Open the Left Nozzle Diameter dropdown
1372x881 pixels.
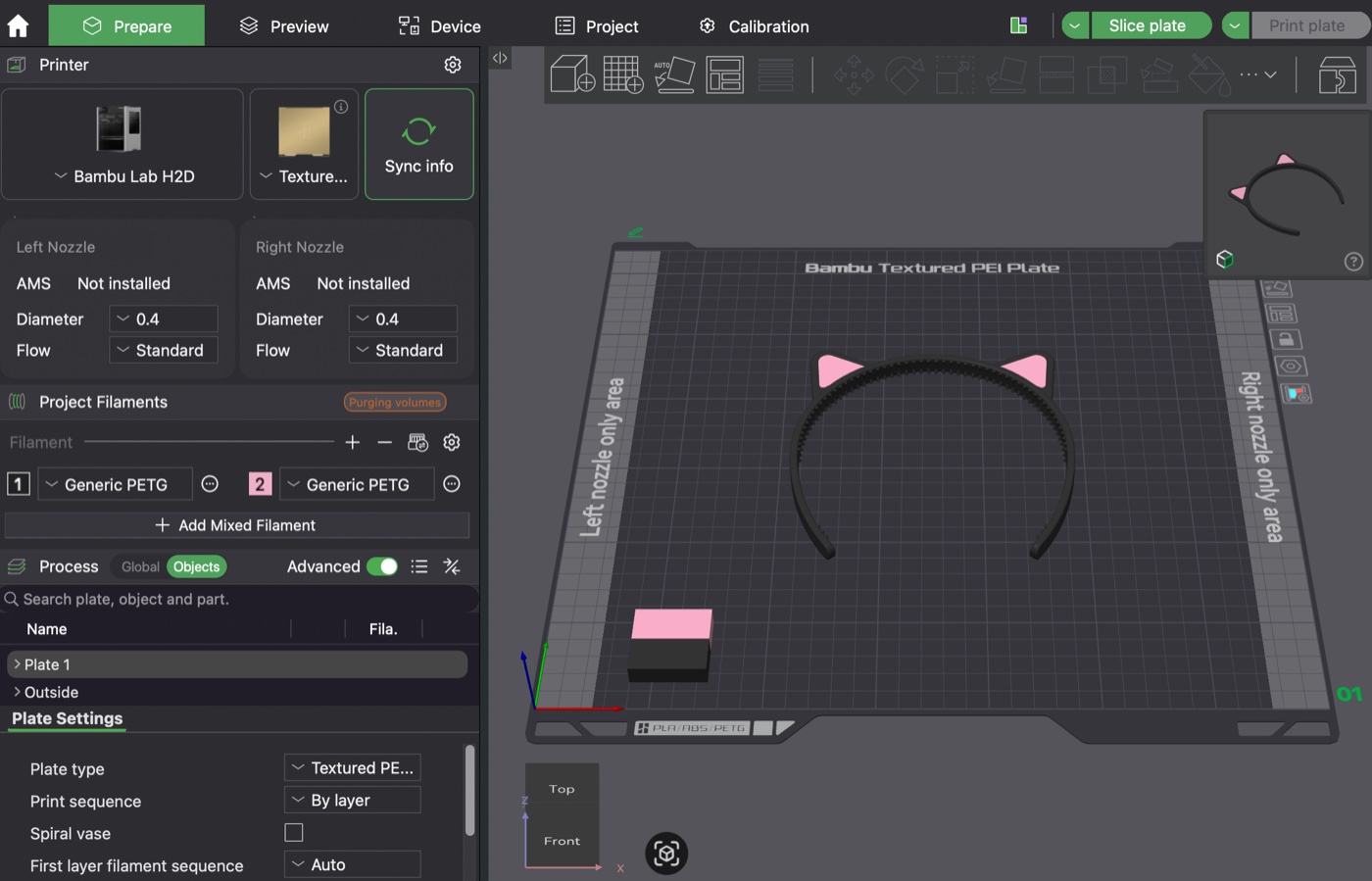pyautogui.click(x=164, y=318)
